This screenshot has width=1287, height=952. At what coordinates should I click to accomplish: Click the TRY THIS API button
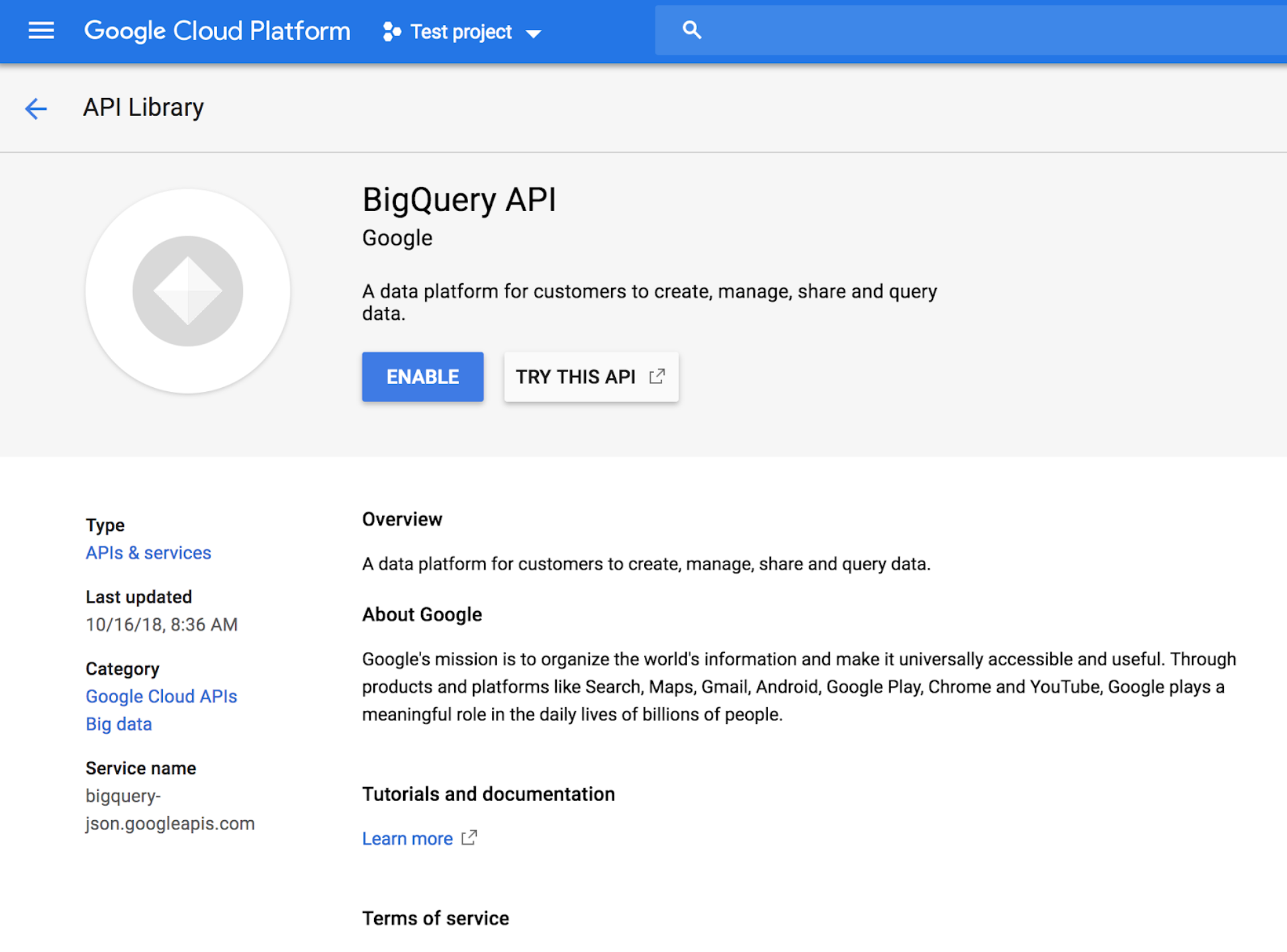[x=576, y=377]
